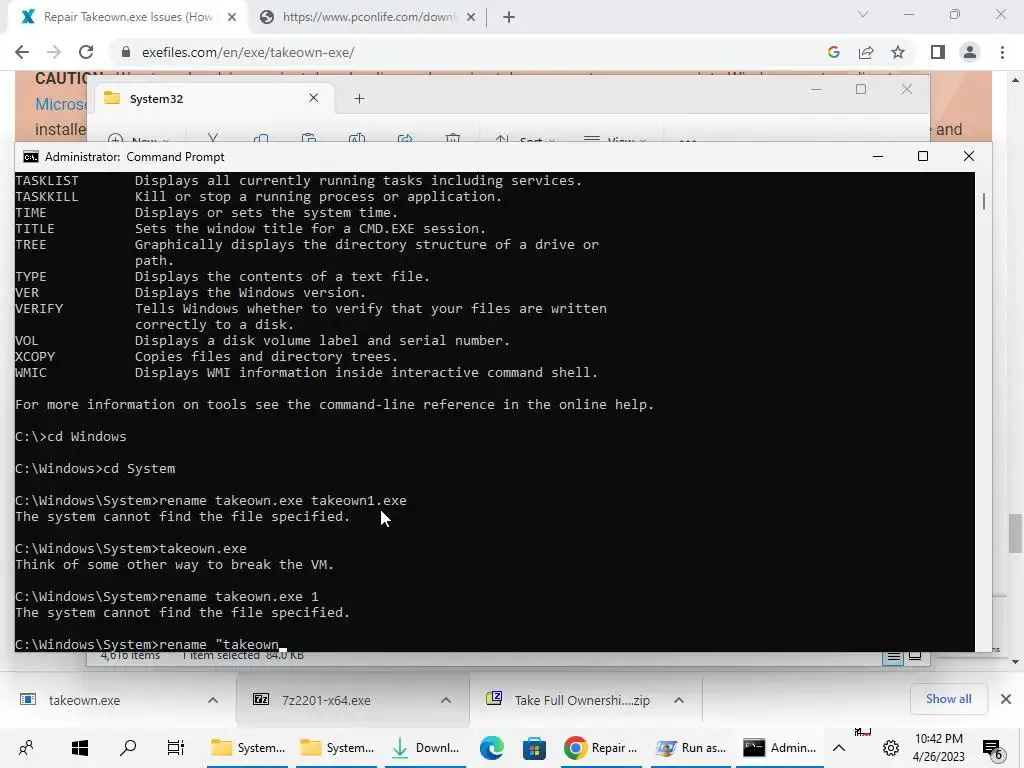1024x768 pixels.
Task: Close the pconlife.com tab
Action: [x=471, y=17]
